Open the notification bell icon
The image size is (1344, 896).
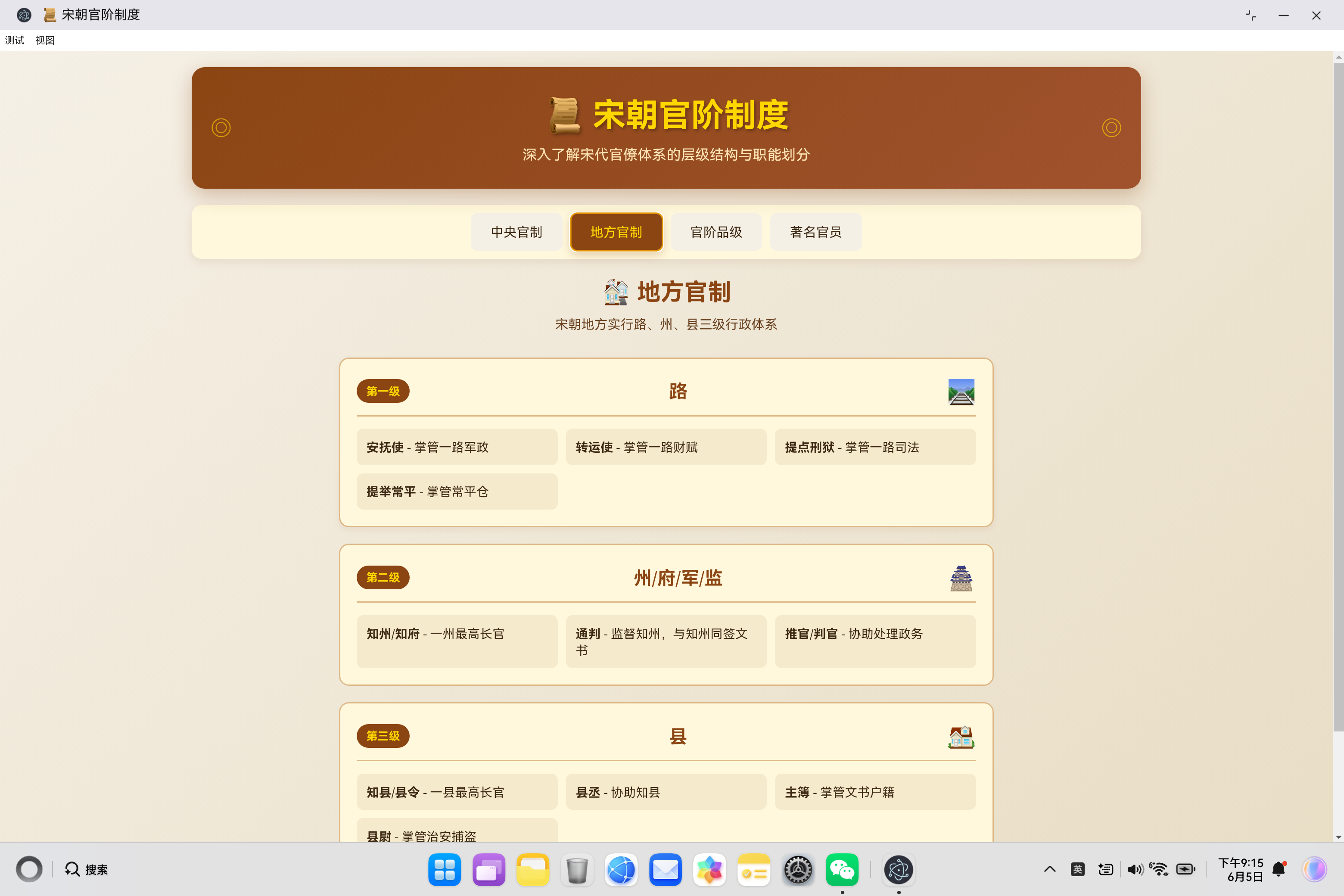click(1279, 869)
